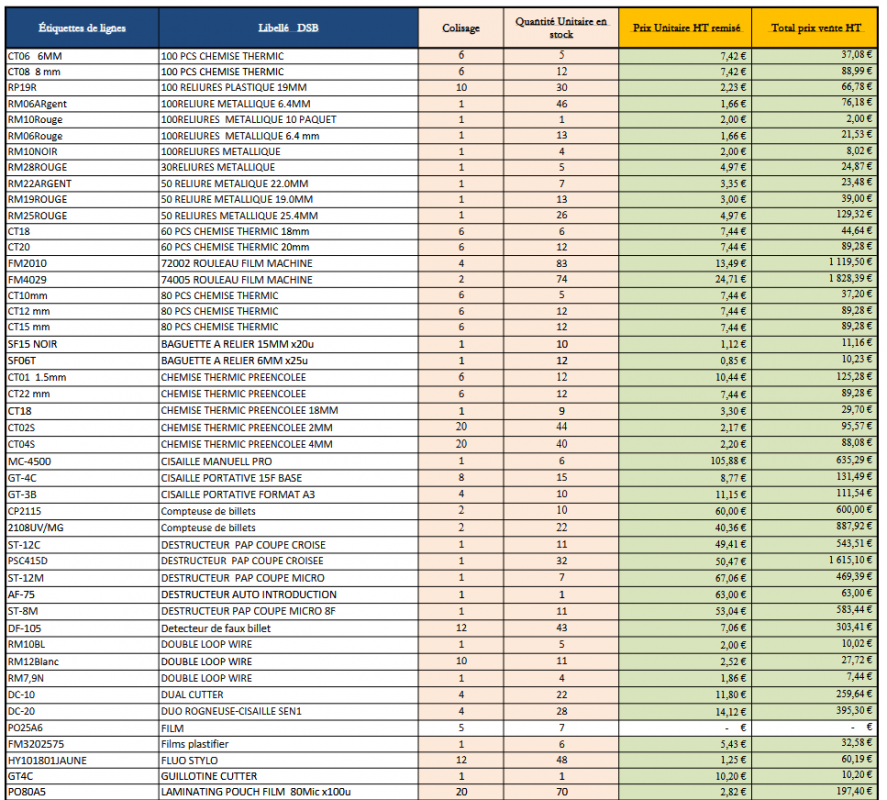Click the Libellé DSB header cell
Screen dimensions: 887x800
[x=289, y=28]
